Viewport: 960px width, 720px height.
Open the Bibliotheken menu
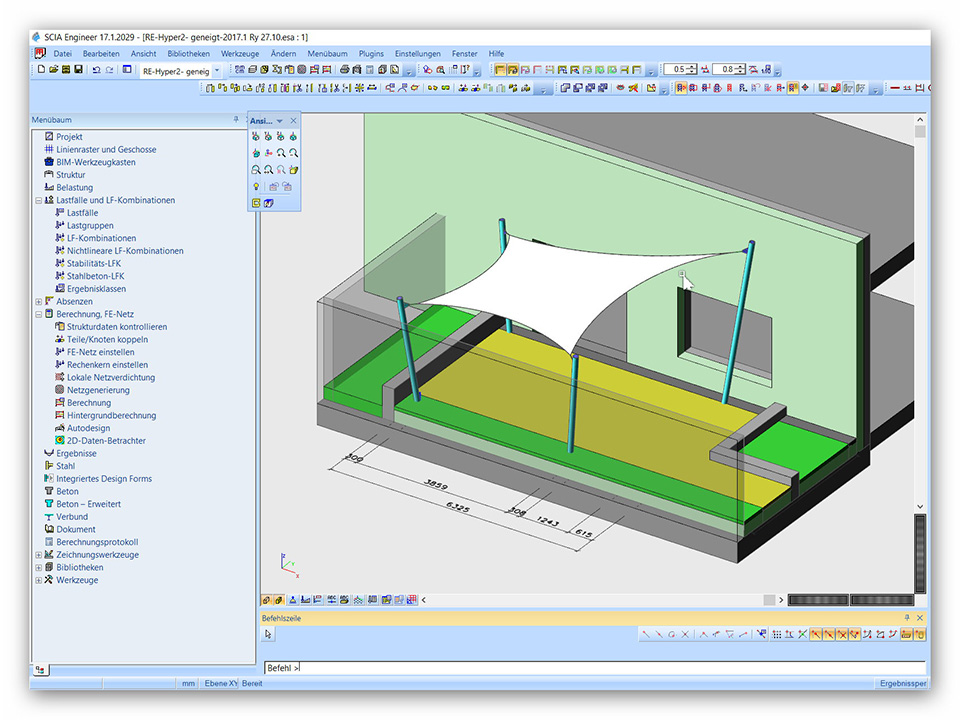coord(189,53)
